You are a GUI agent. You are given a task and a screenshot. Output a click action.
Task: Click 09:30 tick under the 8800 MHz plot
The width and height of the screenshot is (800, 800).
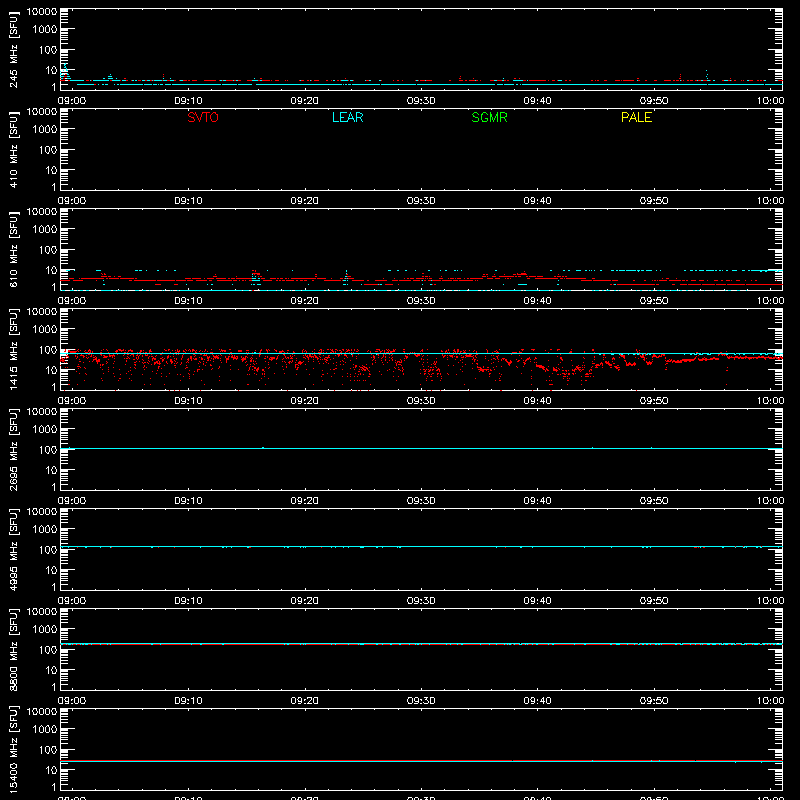click(421, 701)
